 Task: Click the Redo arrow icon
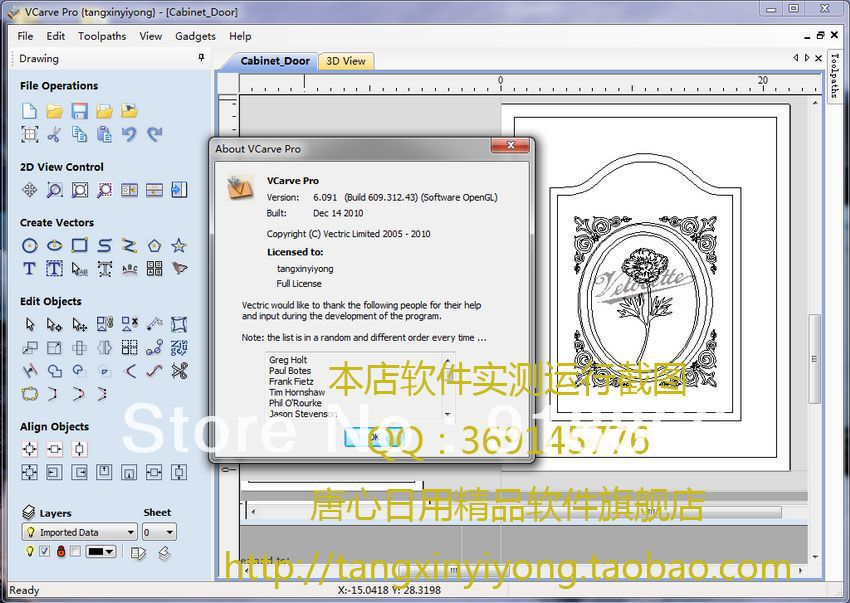coord(154,134)
